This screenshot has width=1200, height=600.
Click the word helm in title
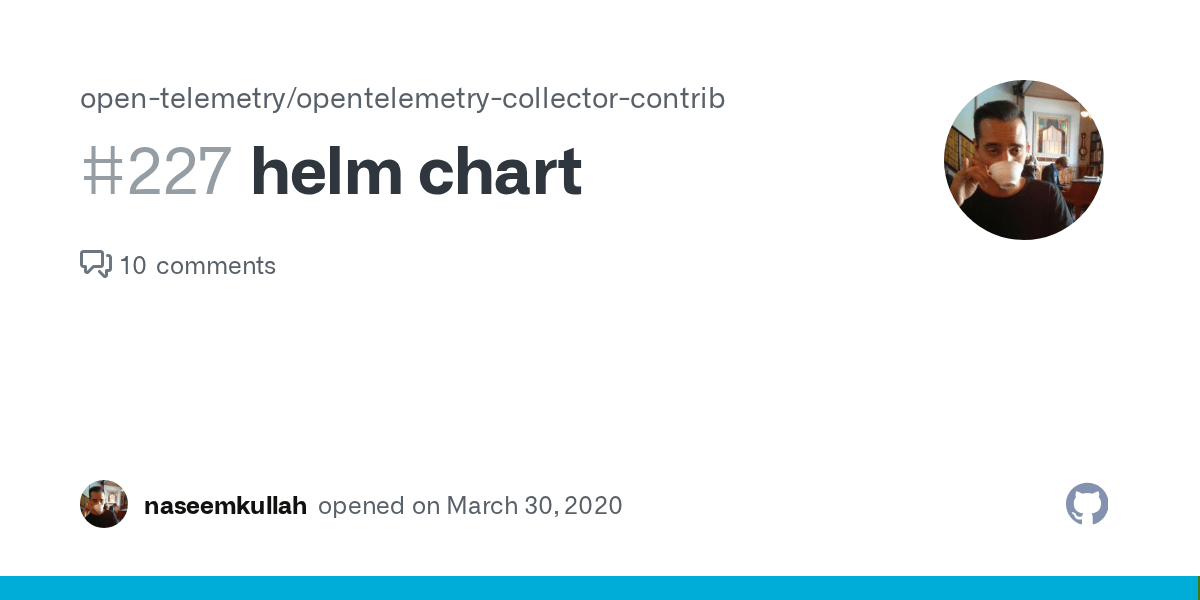326,172
